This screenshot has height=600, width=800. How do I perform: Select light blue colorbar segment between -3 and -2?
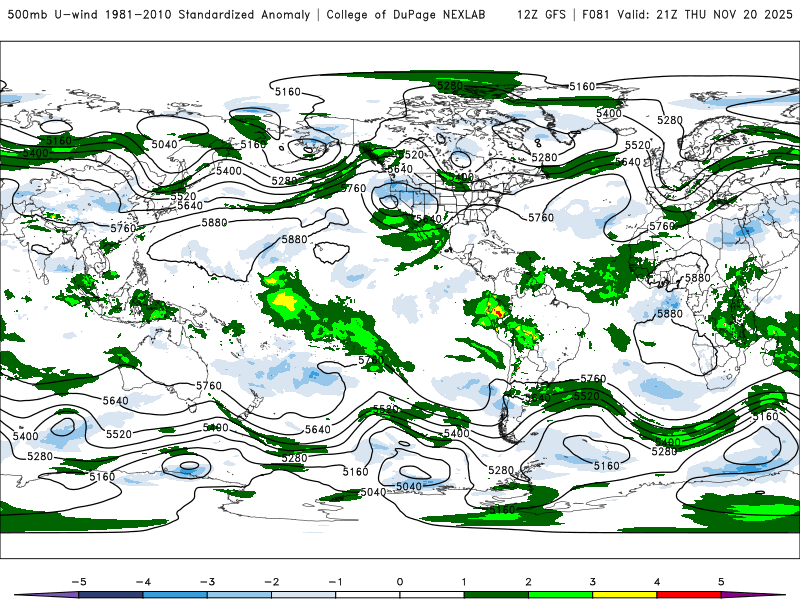[x=239, y=595]
